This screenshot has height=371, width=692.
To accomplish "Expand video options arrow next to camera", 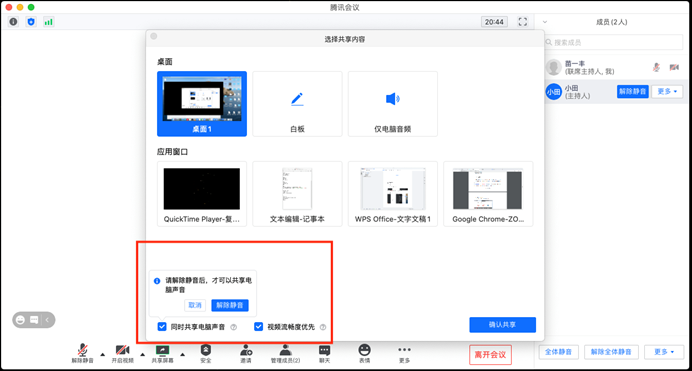I will [142, 354].
